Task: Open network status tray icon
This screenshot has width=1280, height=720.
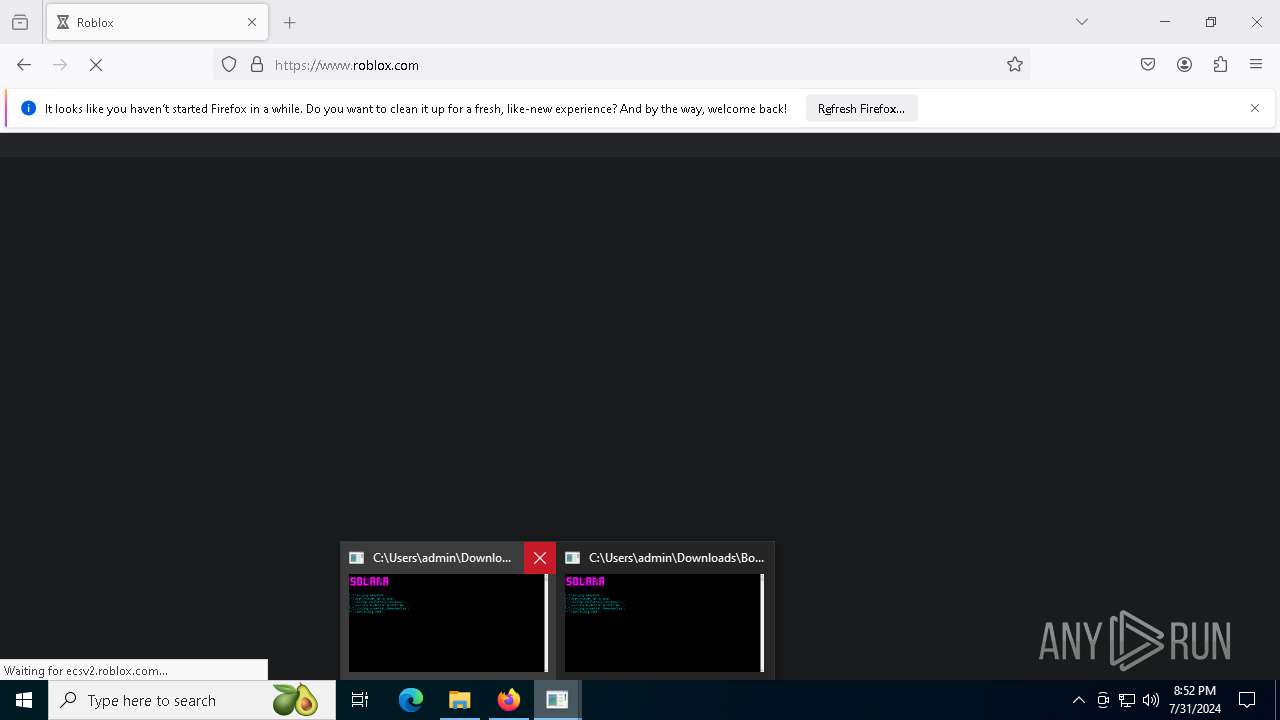Action: (x=1127, y=700)
